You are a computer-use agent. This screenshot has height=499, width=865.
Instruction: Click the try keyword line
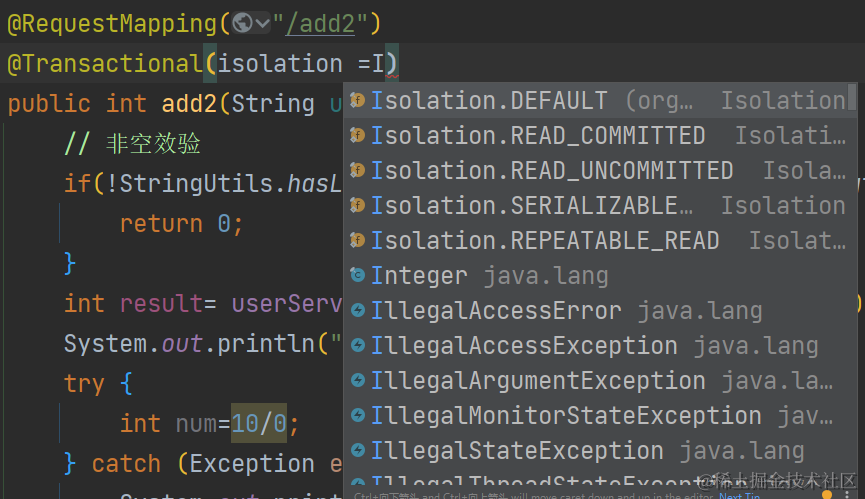(98, 383)
